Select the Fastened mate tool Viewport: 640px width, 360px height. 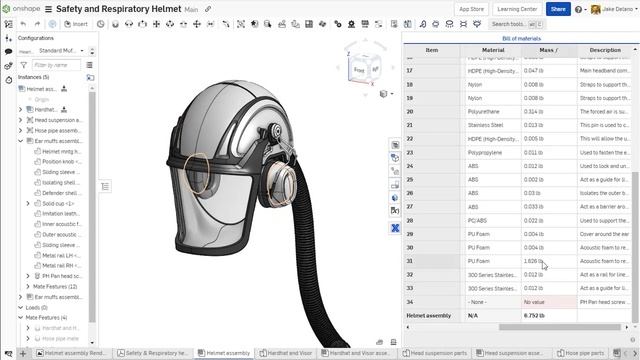tap(116, 24)
